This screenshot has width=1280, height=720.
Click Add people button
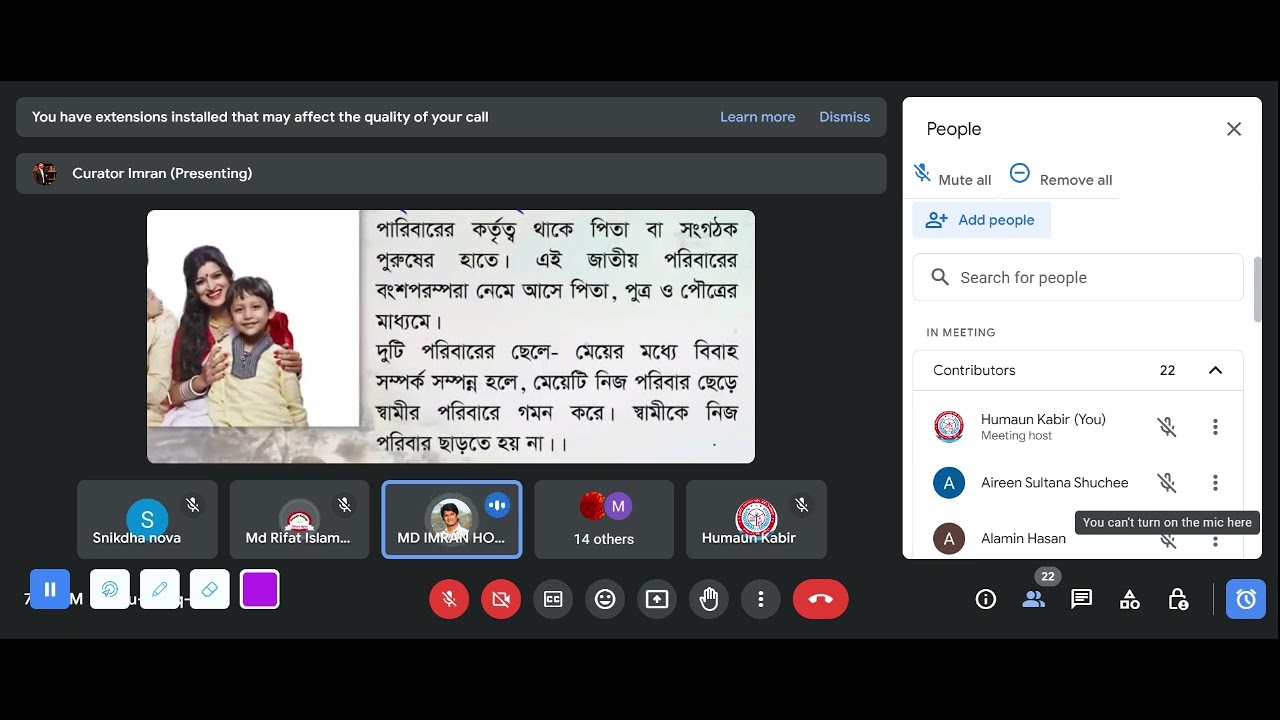tap(981, 220)
